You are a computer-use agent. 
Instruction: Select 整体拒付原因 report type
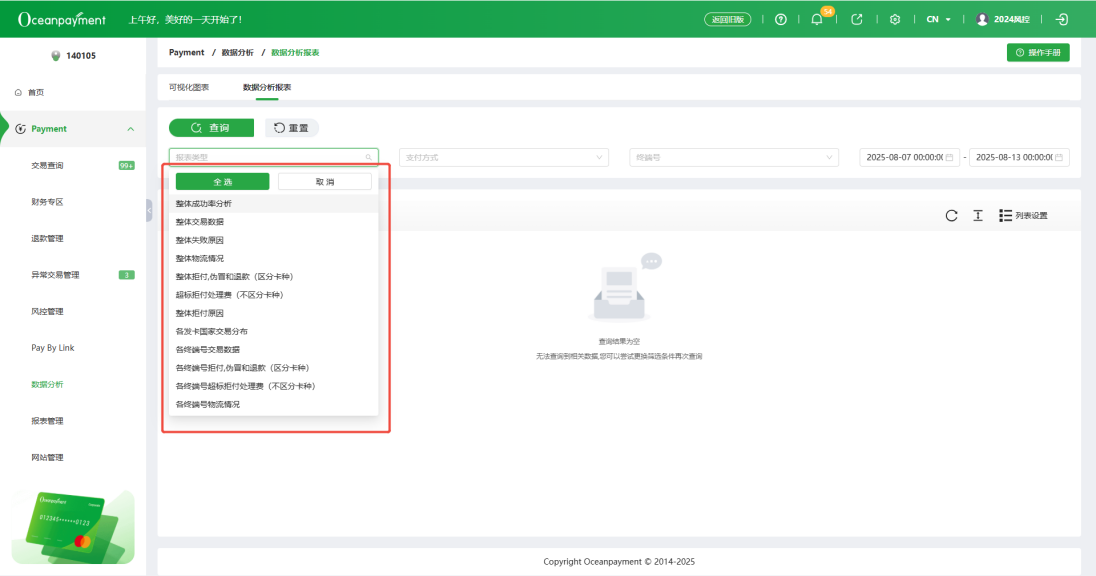click(x=273, y=313)
